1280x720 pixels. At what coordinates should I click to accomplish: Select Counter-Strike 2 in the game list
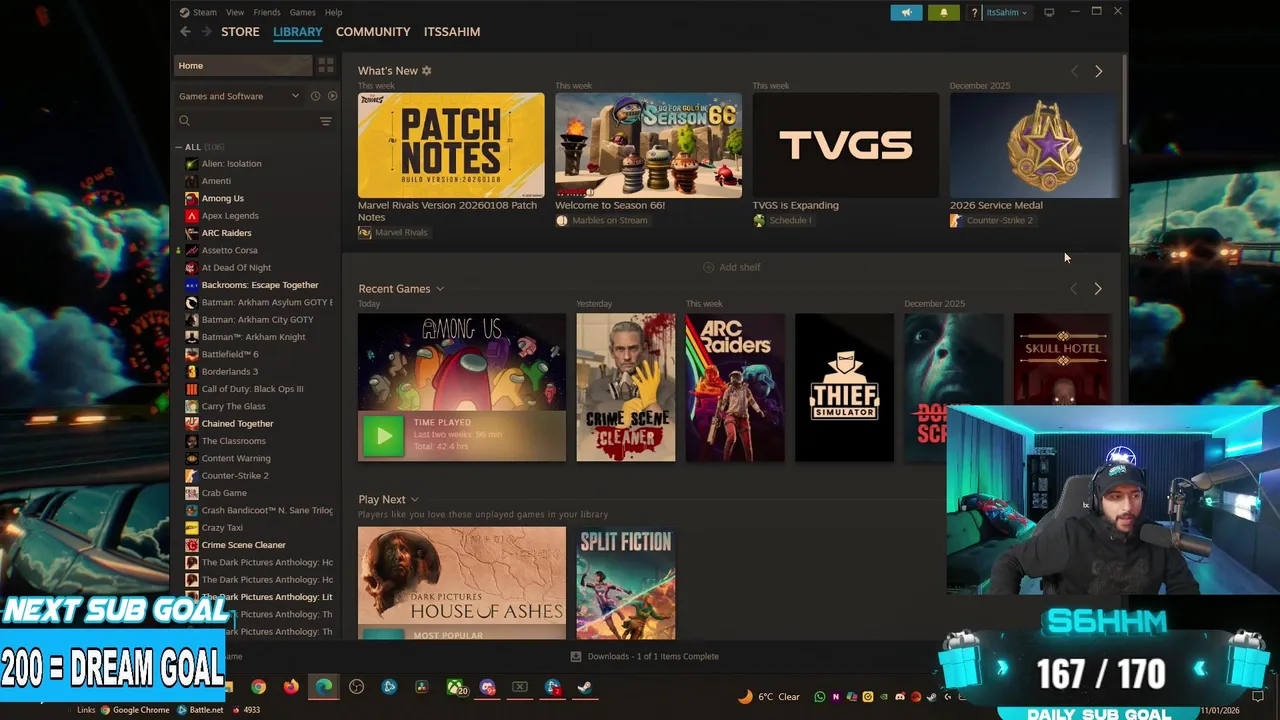click(x=235, y=476)
